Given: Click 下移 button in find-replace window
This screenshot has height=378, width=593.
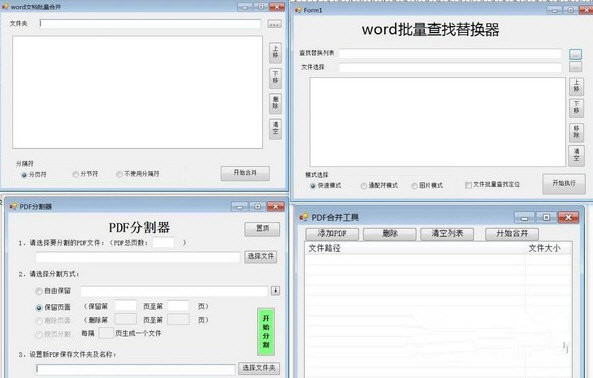Looking at the screenshot, I should (x=576, y=108).
